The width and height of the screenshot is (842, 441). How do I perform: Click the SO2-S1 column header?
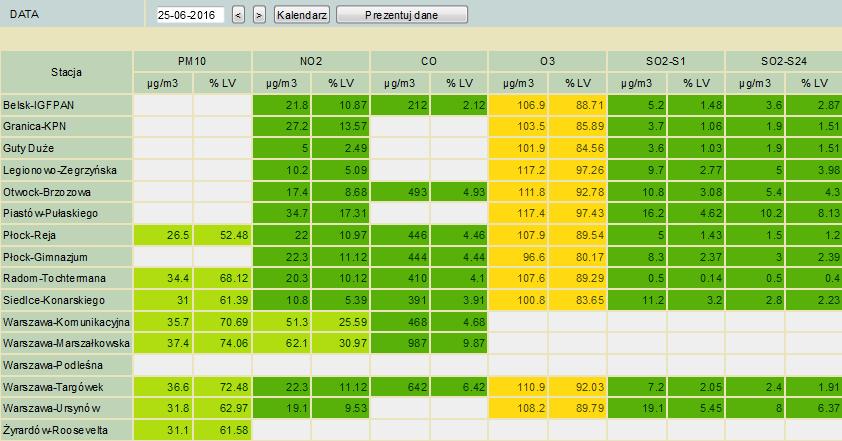pos(666,61)
